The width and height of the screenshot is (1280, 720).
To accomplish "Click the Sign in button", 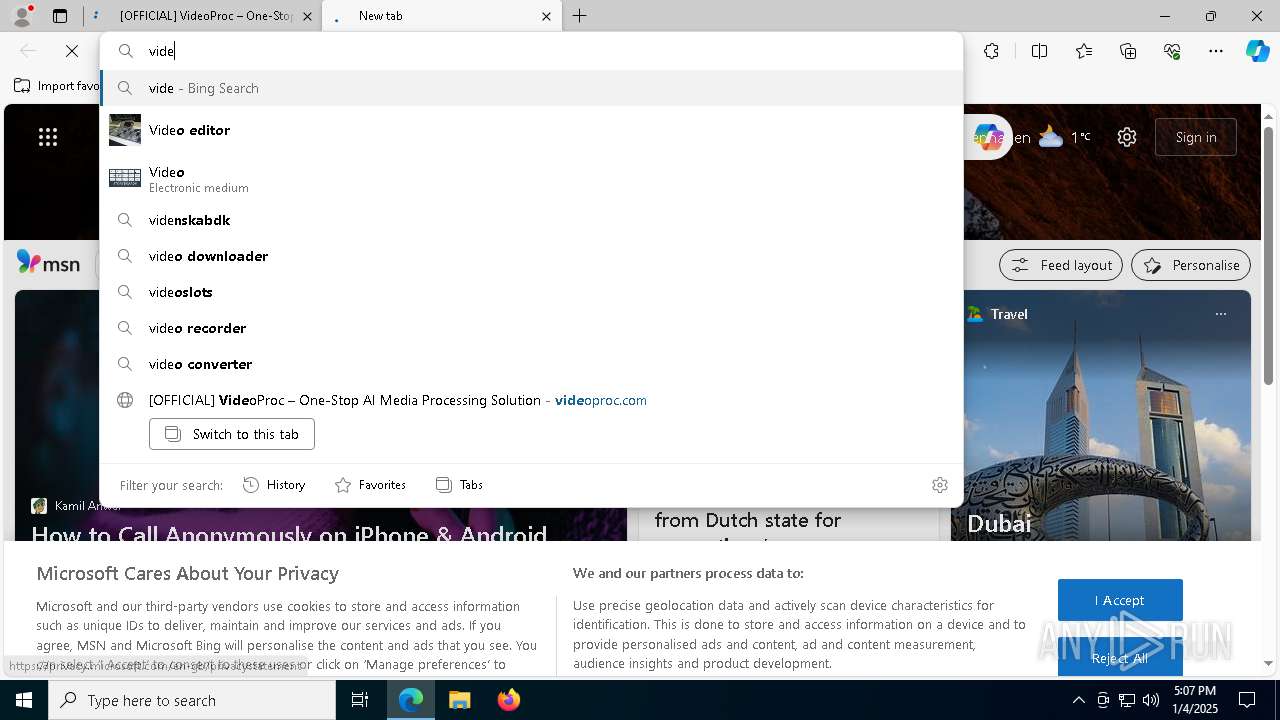I will point(1196,137).
